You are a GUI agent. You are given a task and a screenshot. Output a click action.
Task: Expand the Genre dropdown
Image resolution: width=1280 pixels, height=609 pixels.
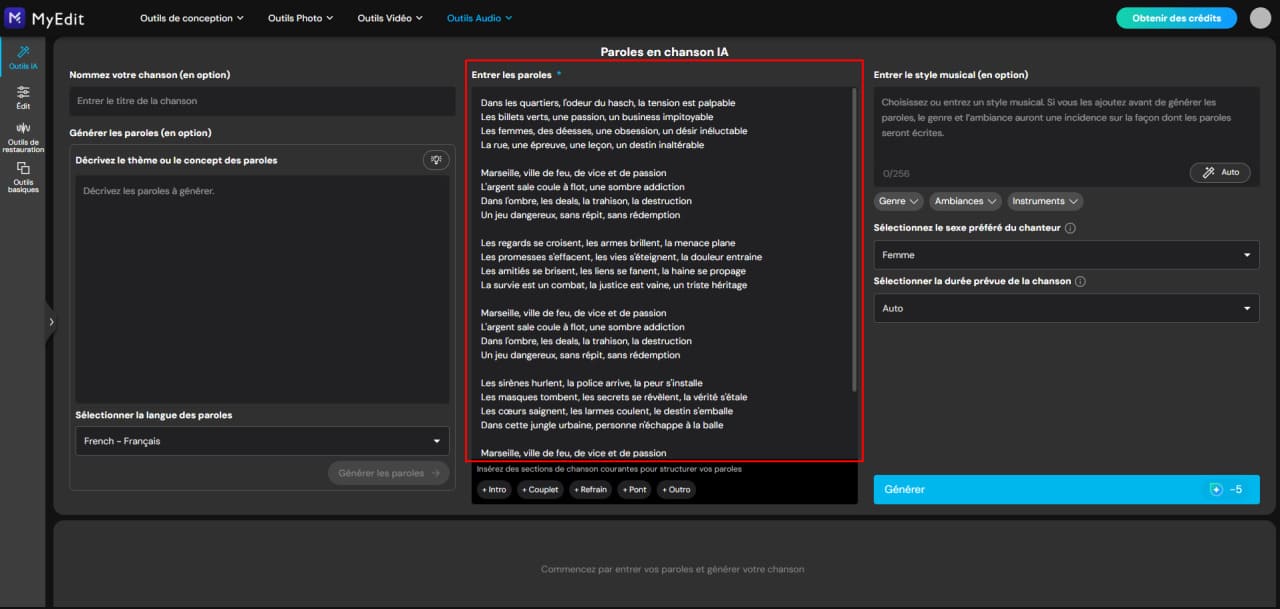898,201
